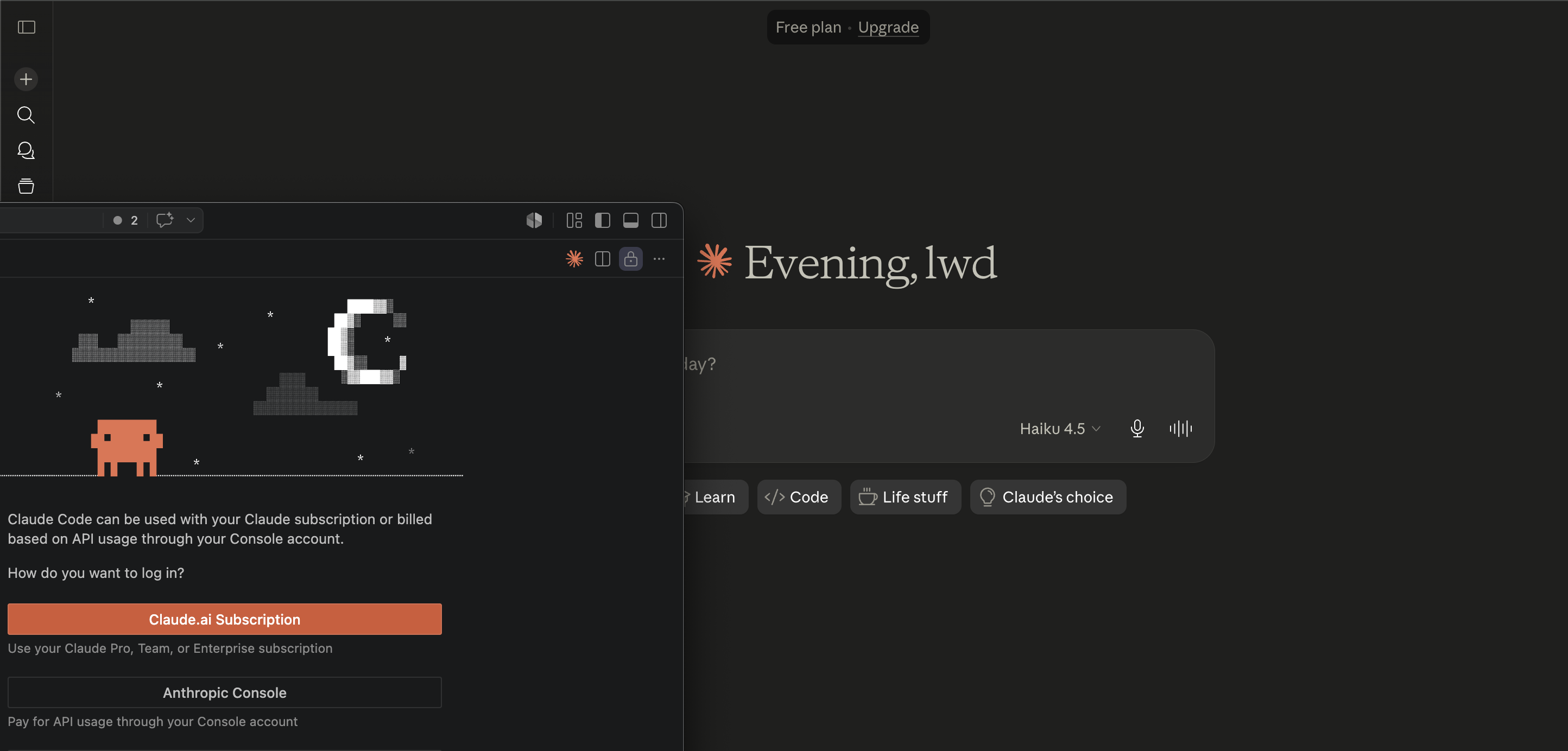This screenshot has width=1568, height=751.
Task: Select the Life stuff suggestion chip
Action: [905, 497]
